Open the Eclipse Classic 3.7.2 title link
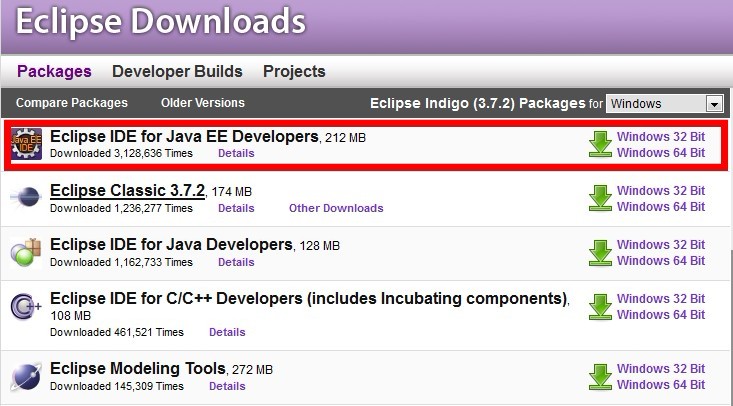The width and height of the screenshot is (733, 406). point(127,190)
